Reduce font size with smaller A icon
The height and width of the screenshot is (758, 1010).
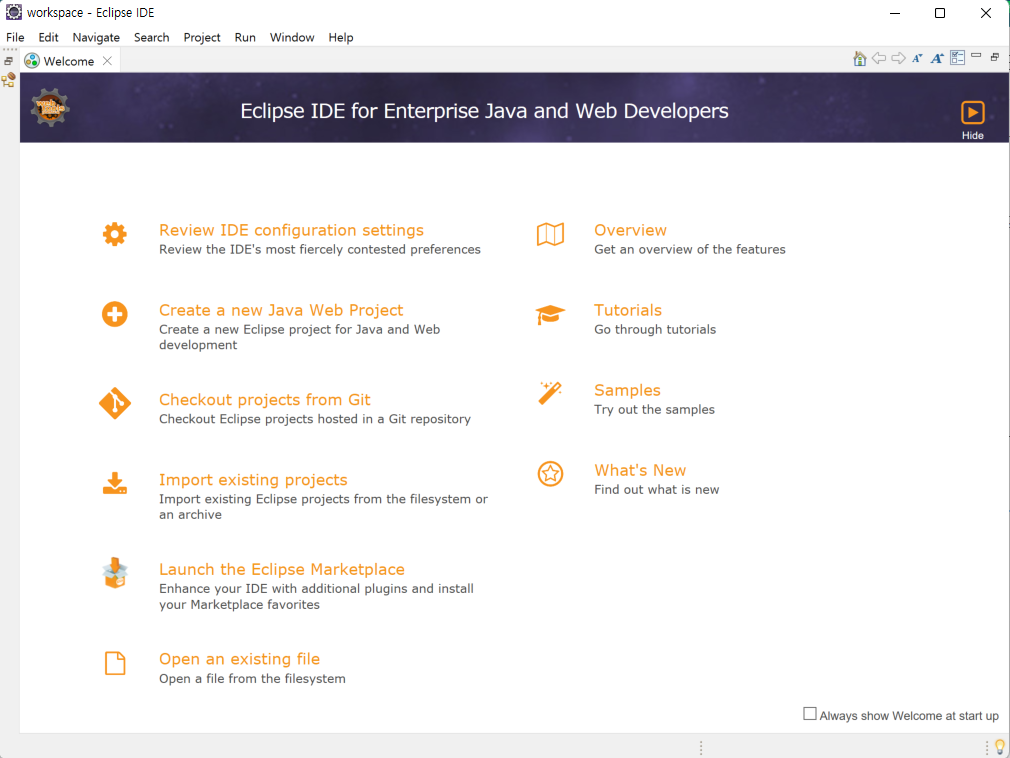pyautogui.click(x=917, y=59)
